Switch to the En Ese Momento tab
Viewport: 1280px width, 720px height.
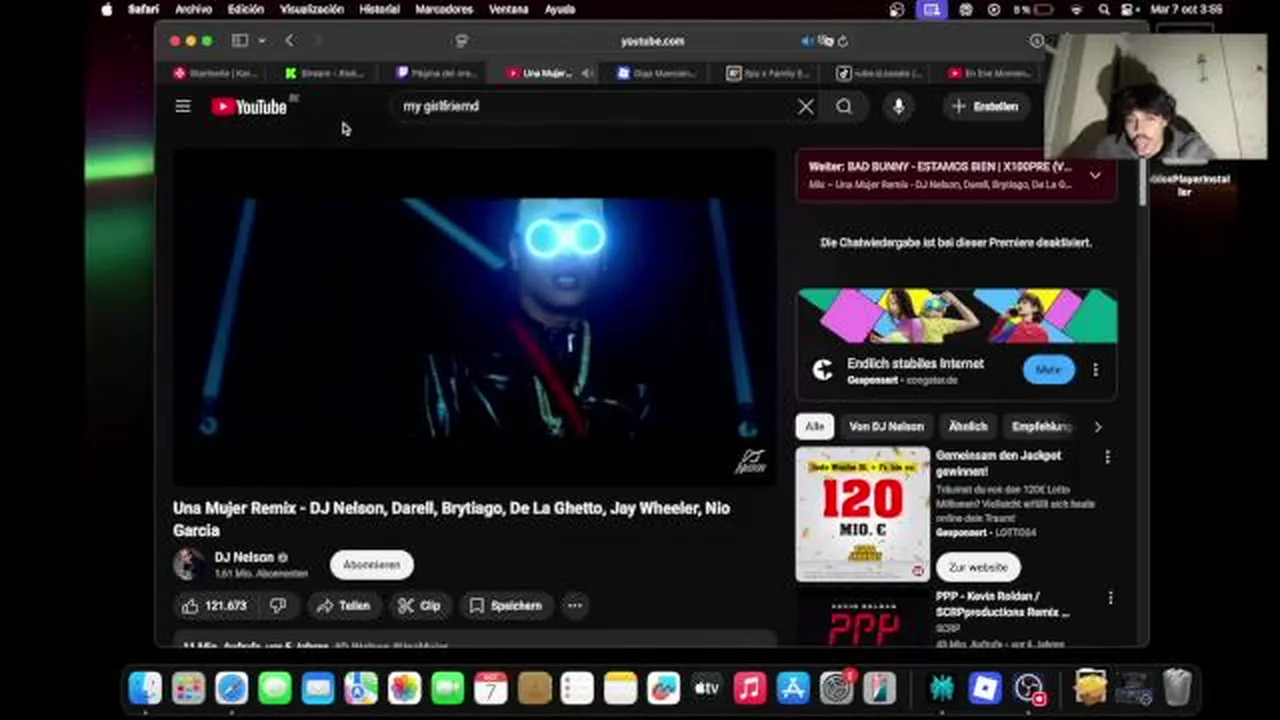tap(988, 73)
